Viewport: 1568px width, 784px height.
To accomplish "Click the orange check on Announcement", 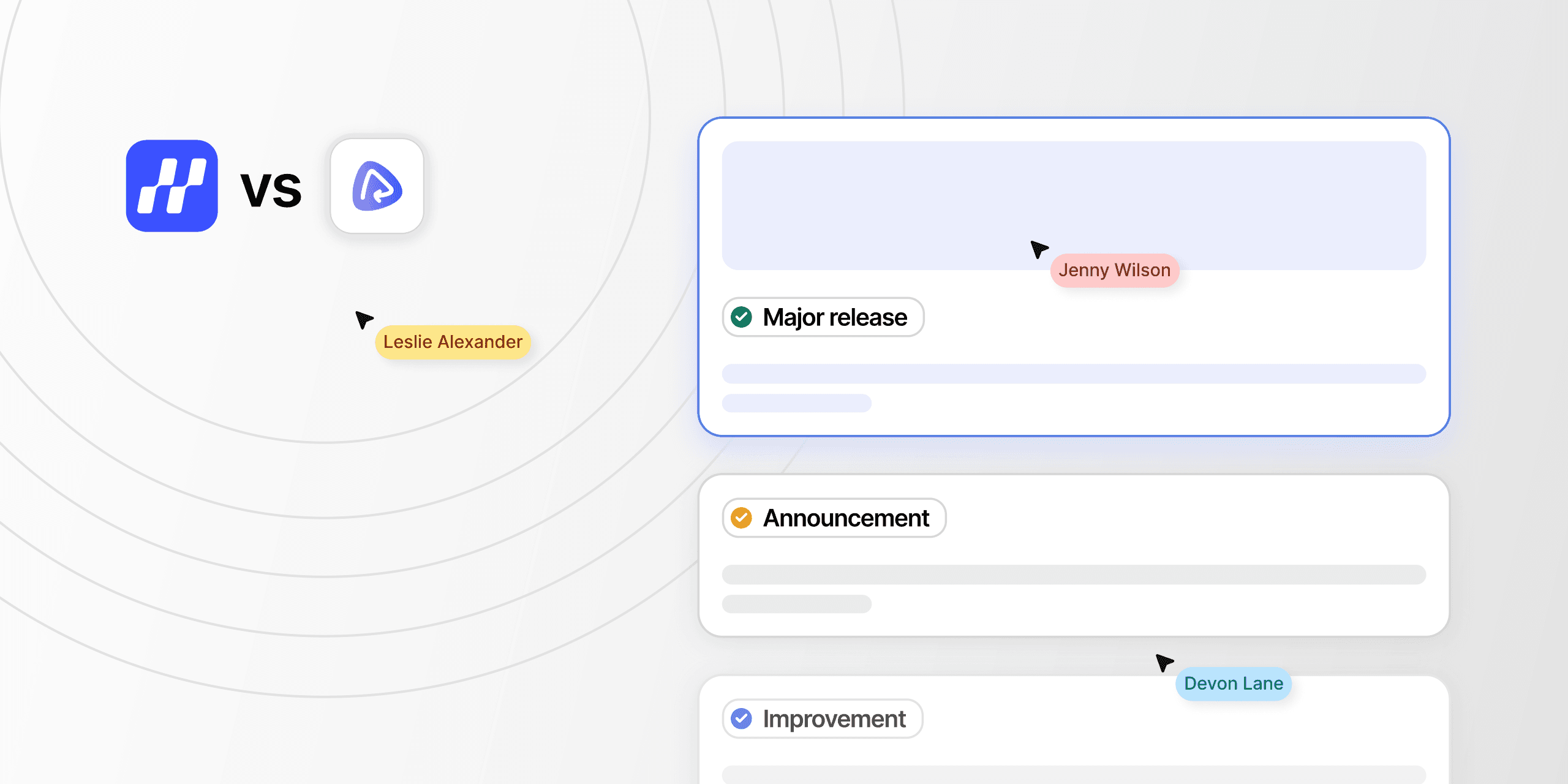I will (x=742, y=518).
